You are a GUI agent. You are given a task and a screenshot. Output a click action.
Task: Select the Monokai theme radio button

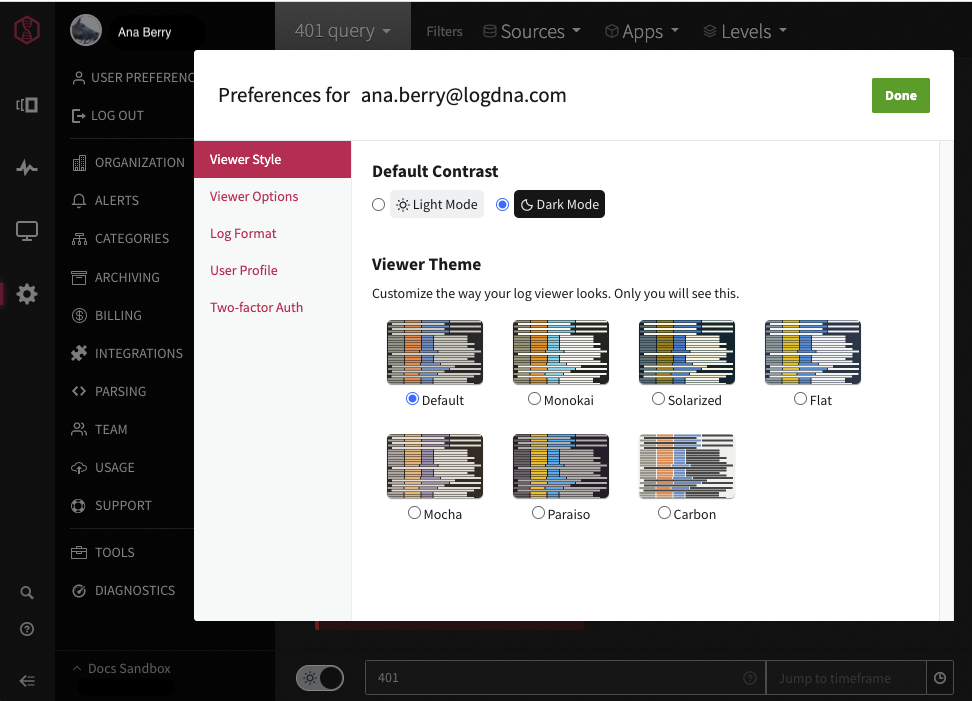pyautogui.click(x=534, y=399)
